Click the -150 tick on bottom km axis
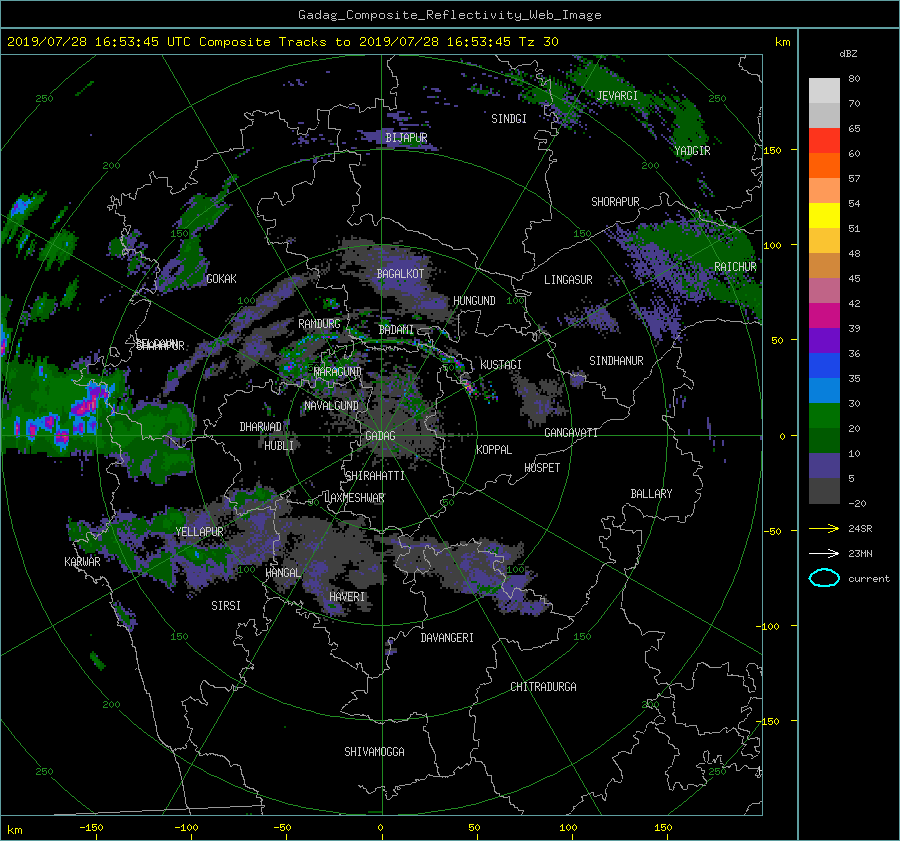Screen dimensions: 900x841 pos(91,827)
